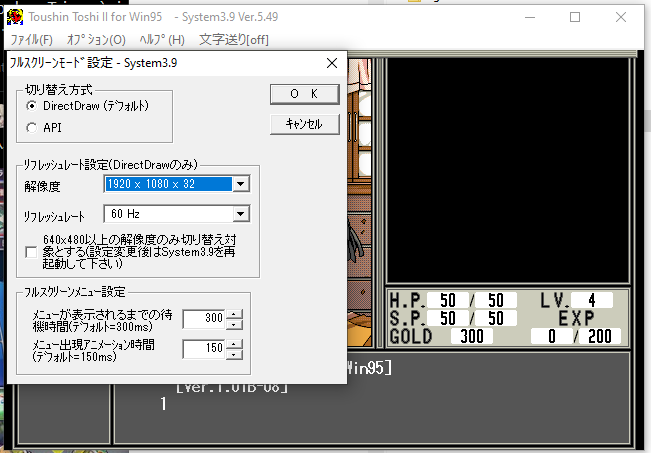Decrease the animation time spinner down arrow

click(234, 354)
